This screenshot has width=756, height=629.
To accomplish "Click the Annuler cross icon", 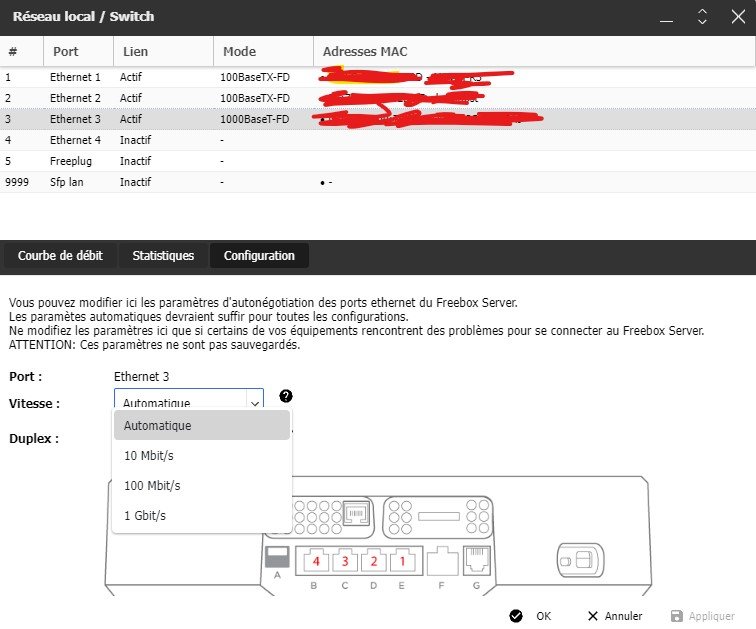I will pos(594,616).
